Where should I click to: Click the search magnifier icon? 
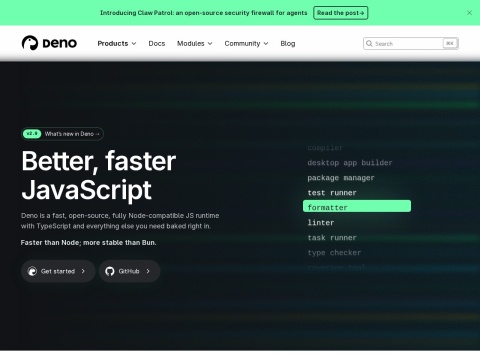point(369,43)
